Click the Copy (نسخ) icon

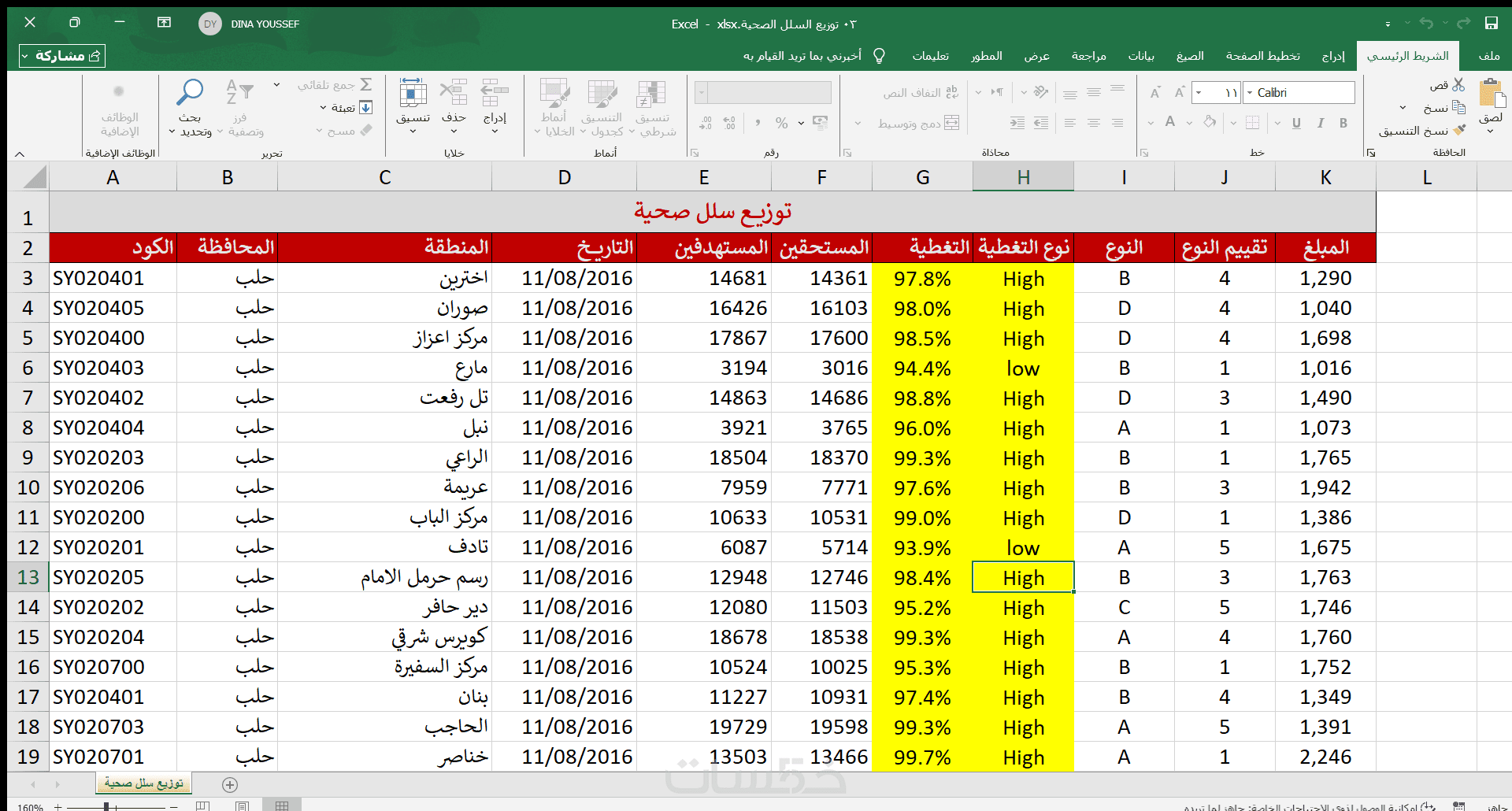(1458, 107)
